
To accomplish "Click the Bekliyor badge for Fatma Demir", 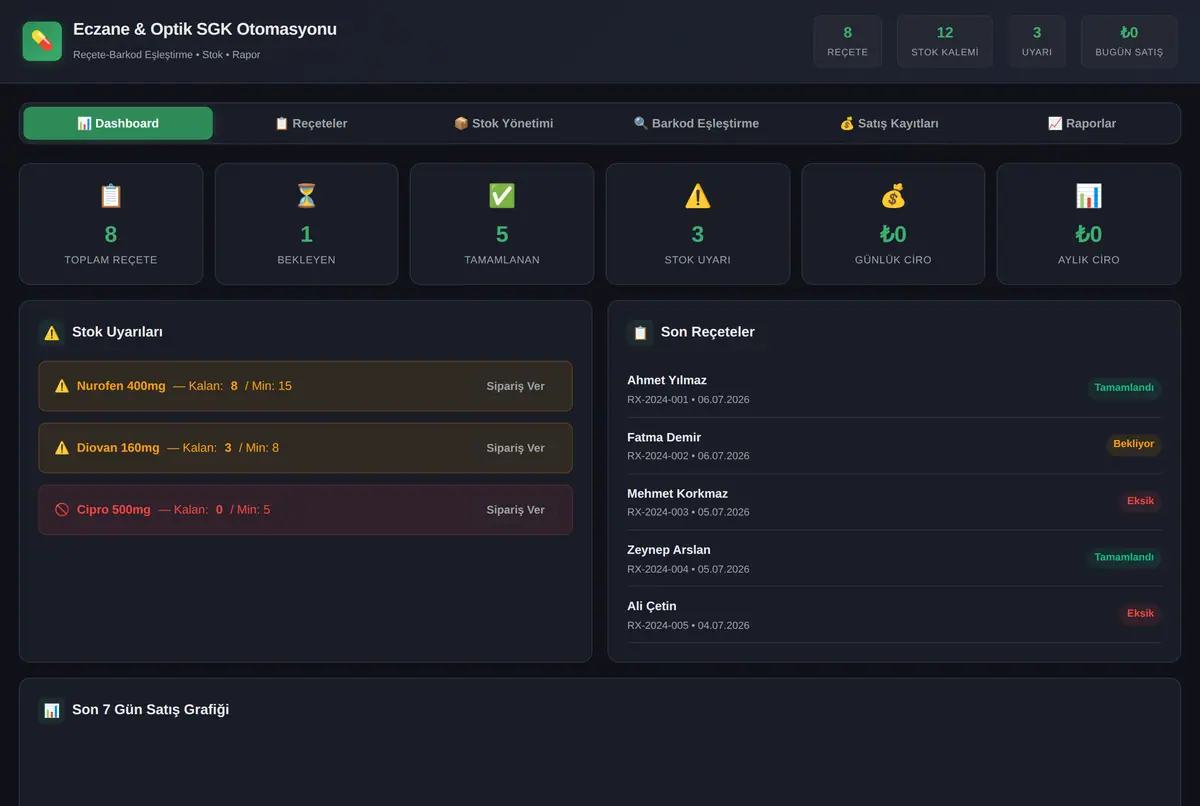I will point(1134,444).
